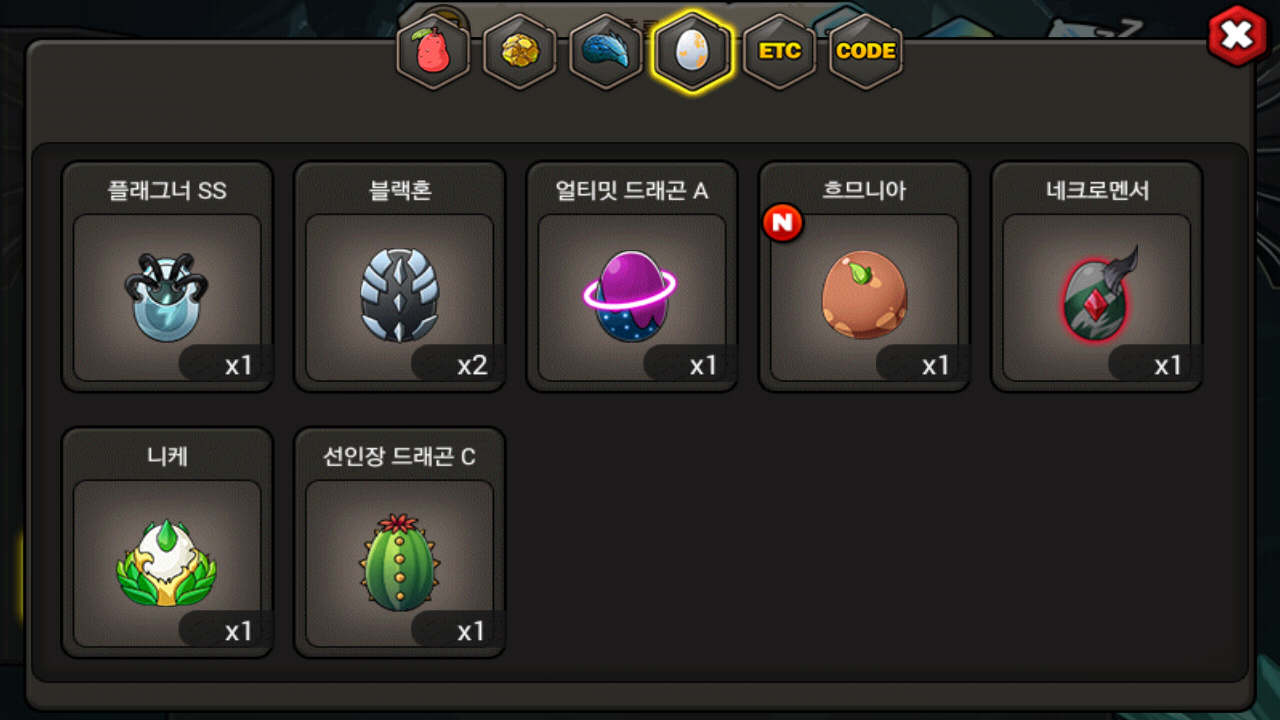The image size is (1280, 720).
Task: Pick the 흐므니아 brown egg
Action: click(864, 296)
